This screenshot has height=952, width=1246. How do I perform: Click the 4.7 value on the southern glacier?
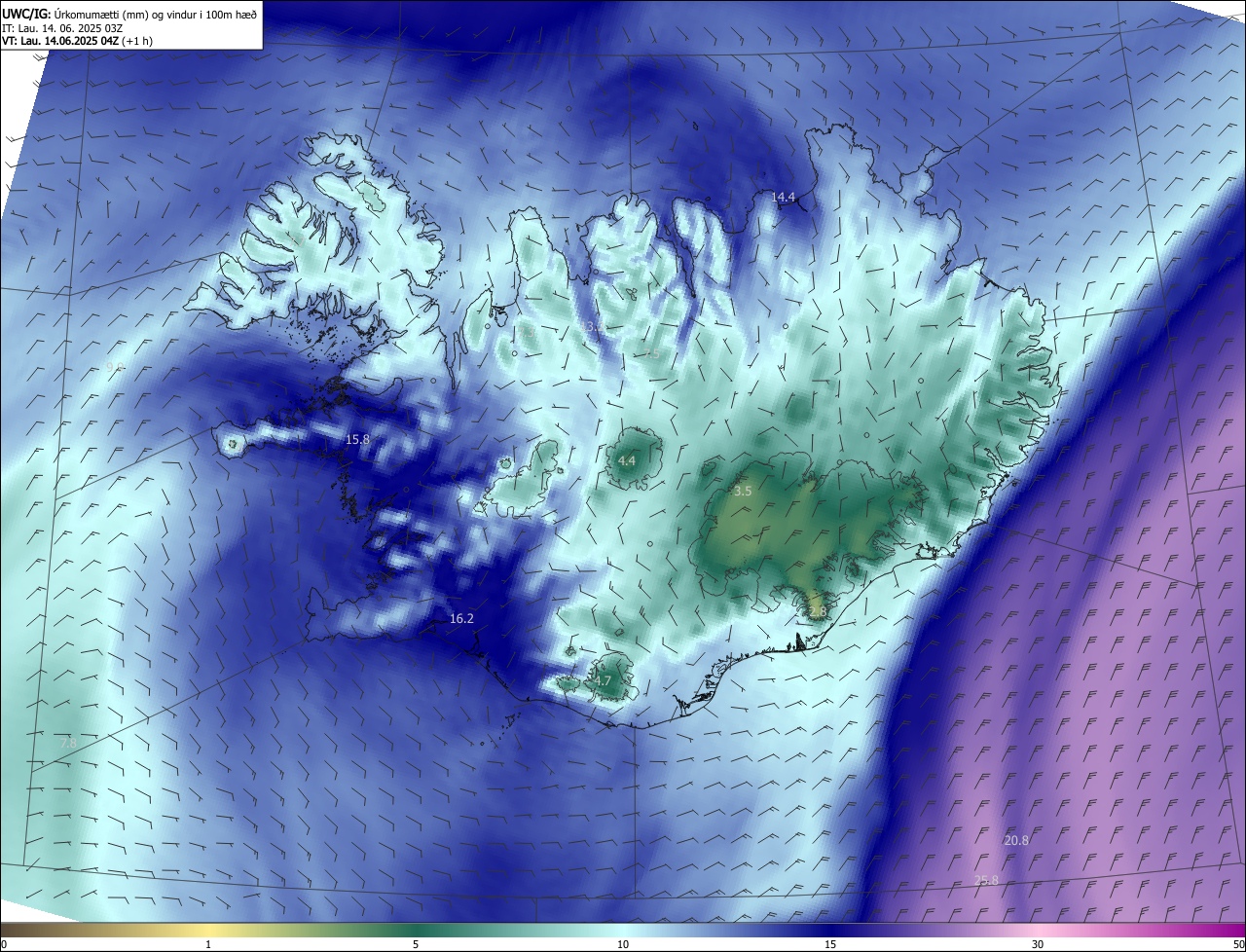coord(603,681)
